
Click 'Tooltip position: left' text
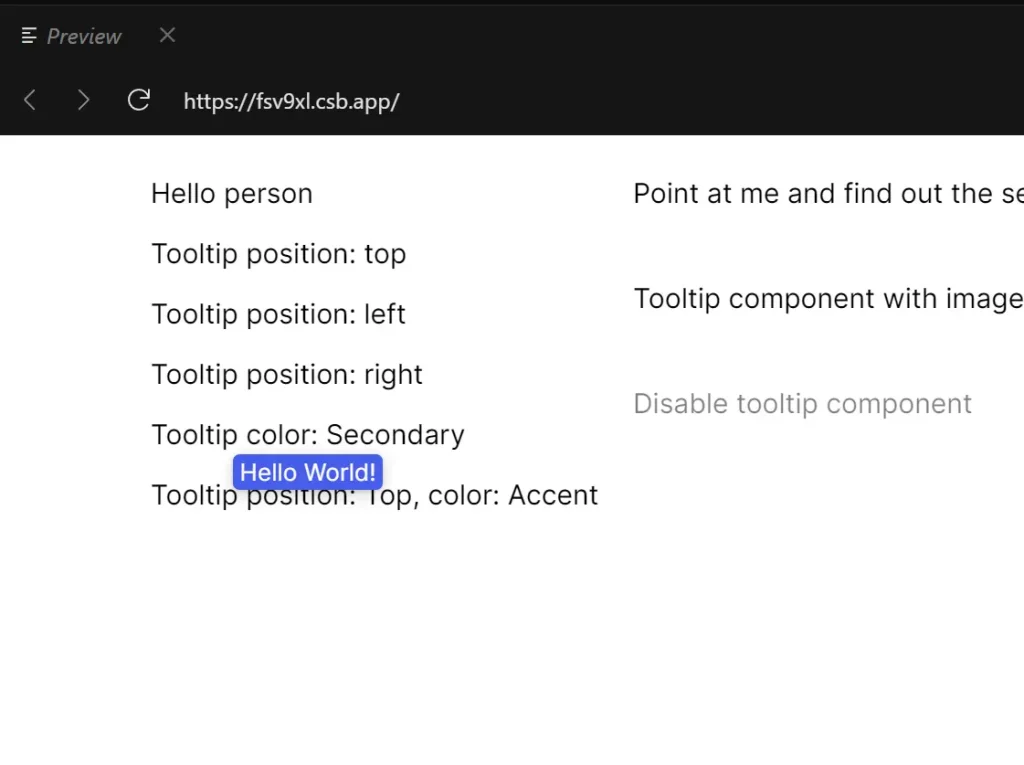(278, 314)
